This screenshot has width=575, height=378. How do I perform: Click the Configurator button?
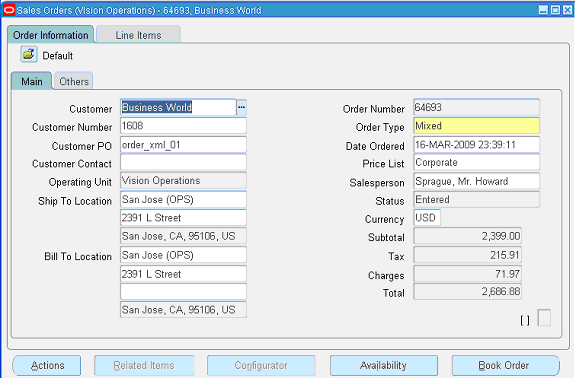point(261,365)
